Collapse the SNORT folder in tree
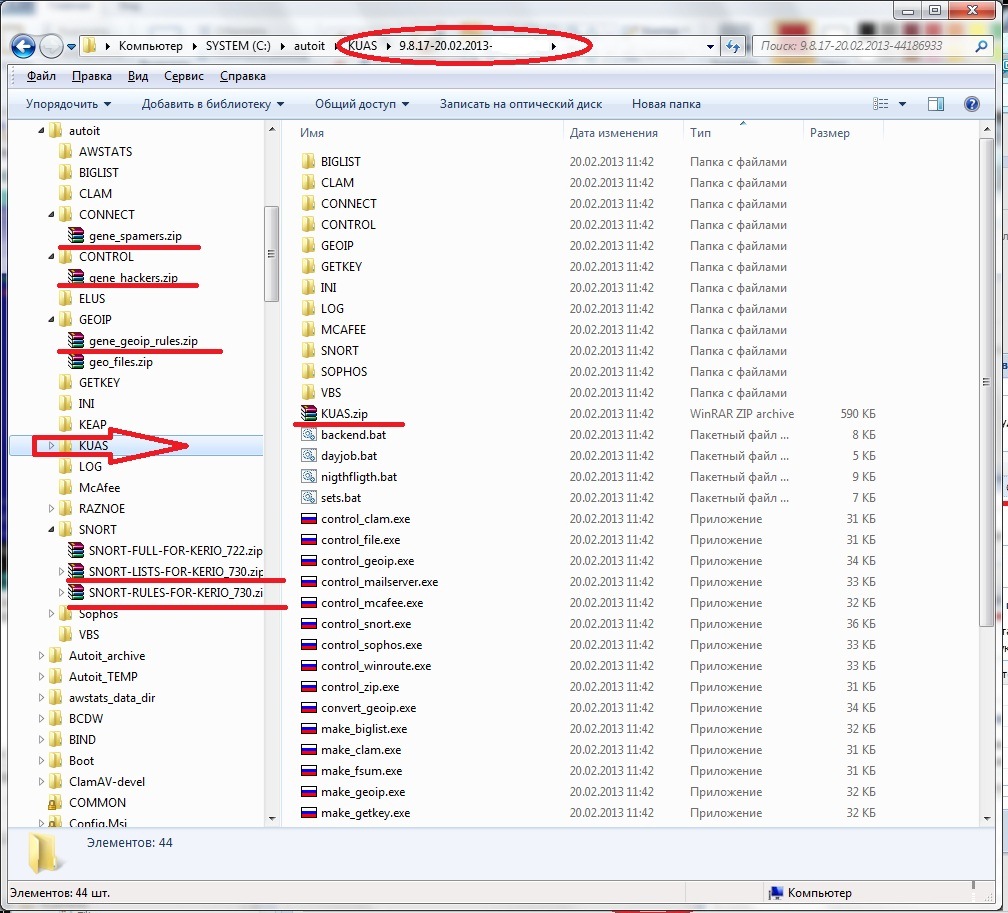Image resolution: width=1008 pixels, height=913 pixels. tap(52, 530)
